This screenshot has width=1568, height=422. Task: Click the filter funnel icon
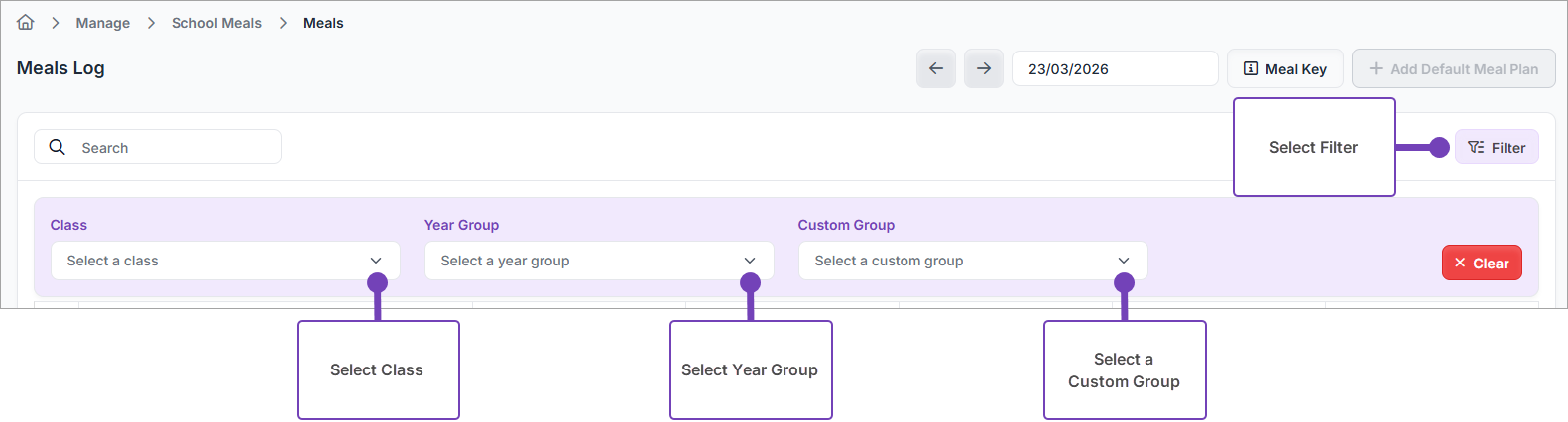[x=1476, y=148]
